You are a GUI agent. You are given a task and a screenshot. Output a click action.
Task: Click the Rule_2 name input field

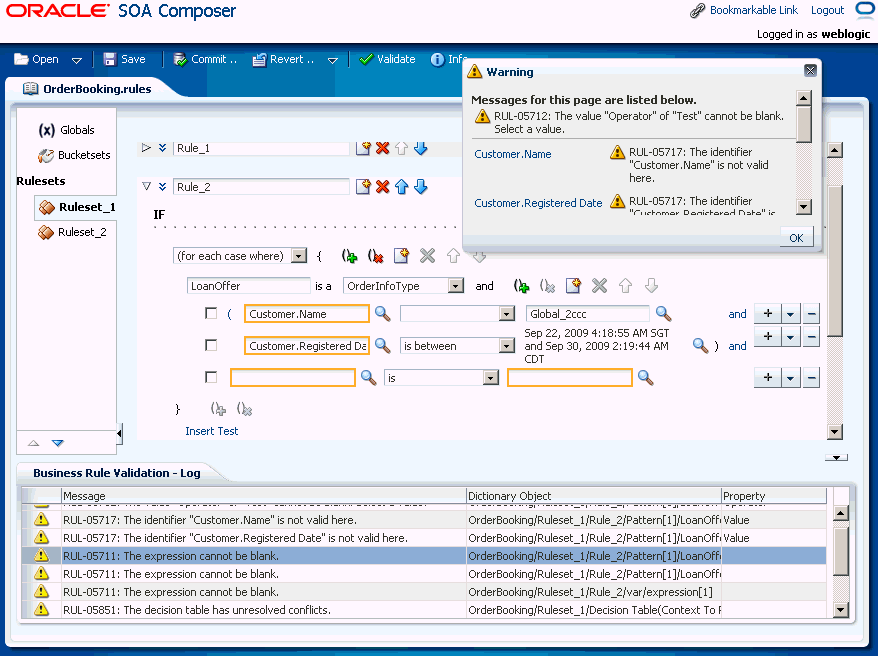(261, 187)
